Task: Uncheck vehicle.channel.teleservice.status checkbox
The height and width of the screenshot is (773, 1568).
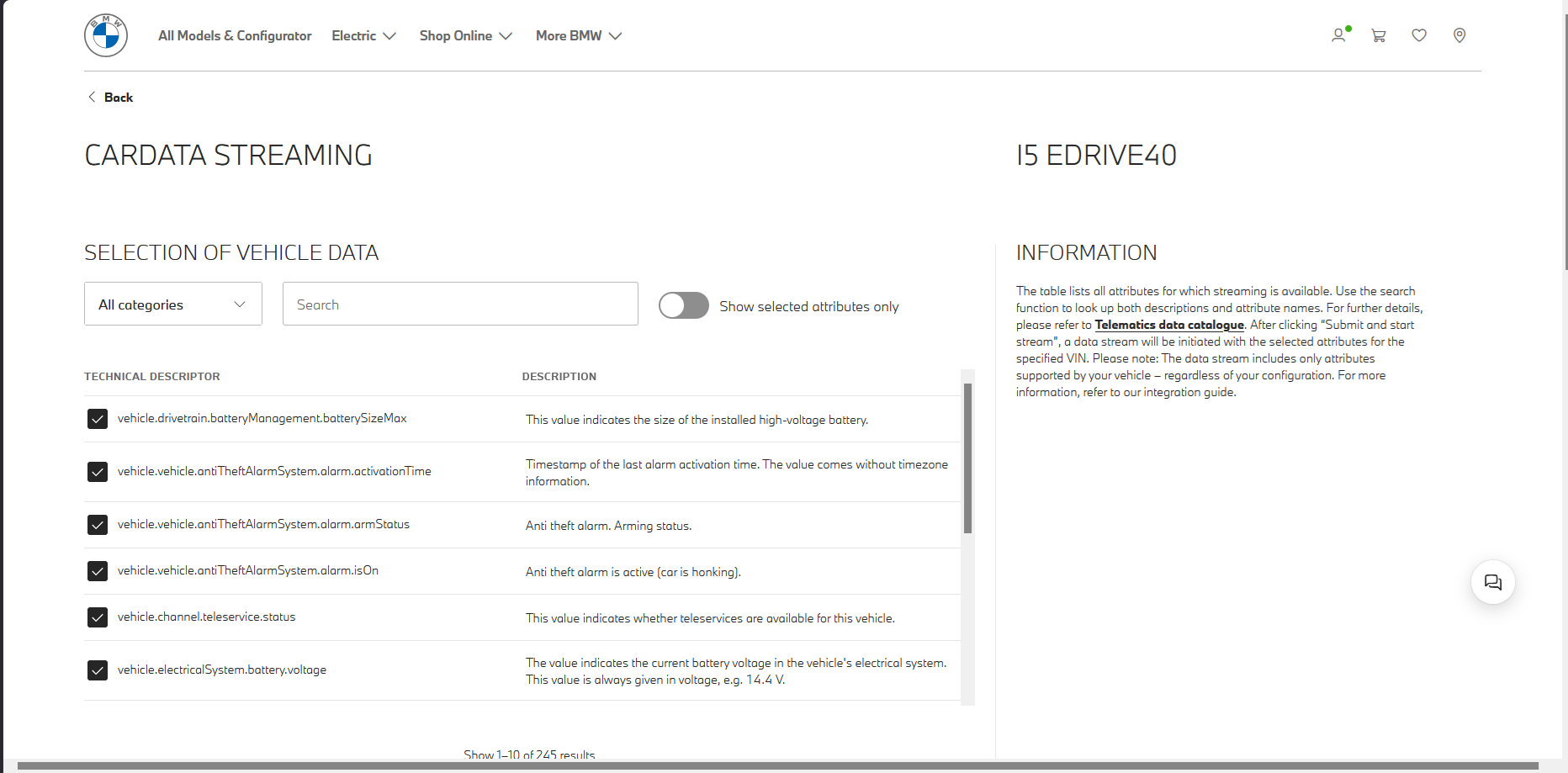Action: click(x=98, y=617)
